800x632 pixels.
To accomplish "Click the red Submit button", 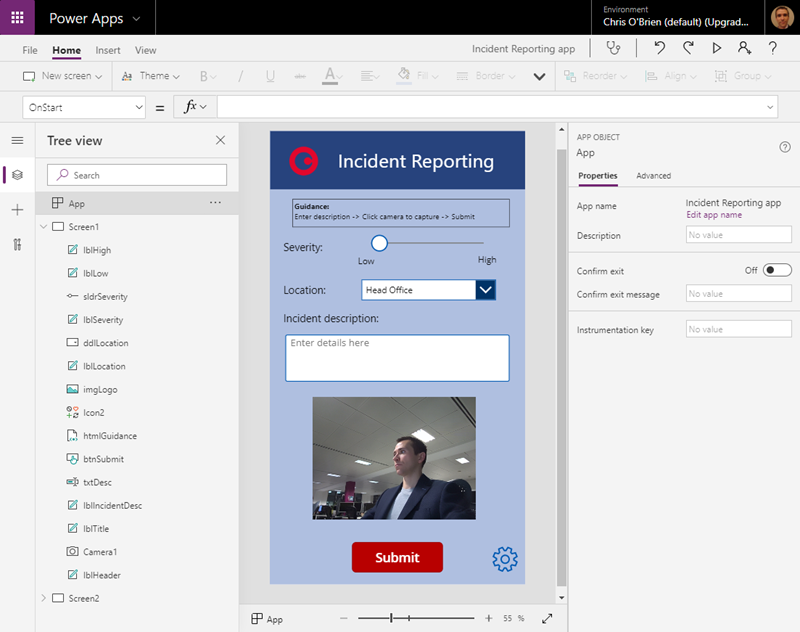I will 397,557.
